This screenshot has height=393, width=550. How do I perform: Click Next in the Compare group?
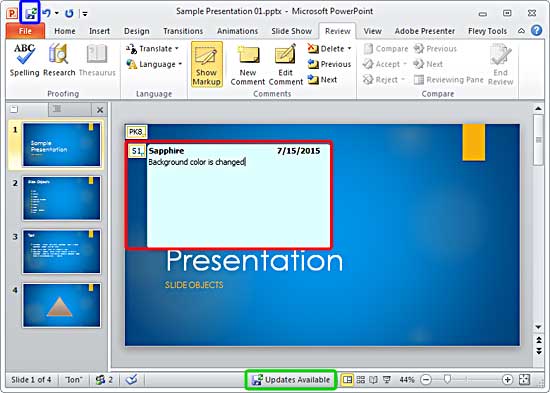tap(428, 64)
